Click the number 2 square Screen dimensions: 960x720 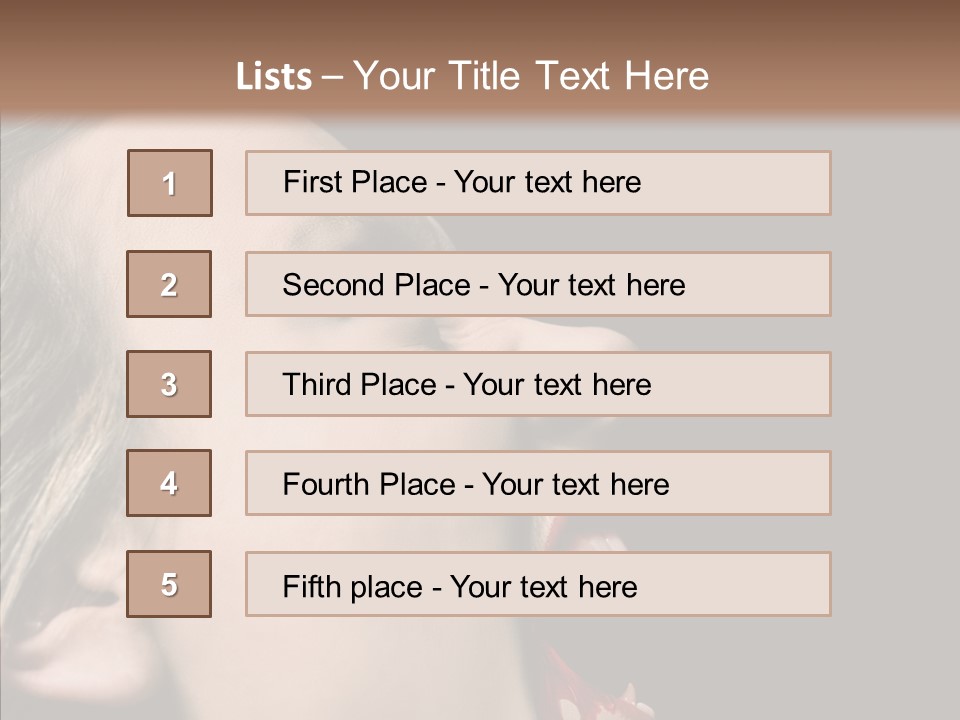click(169, 284)
